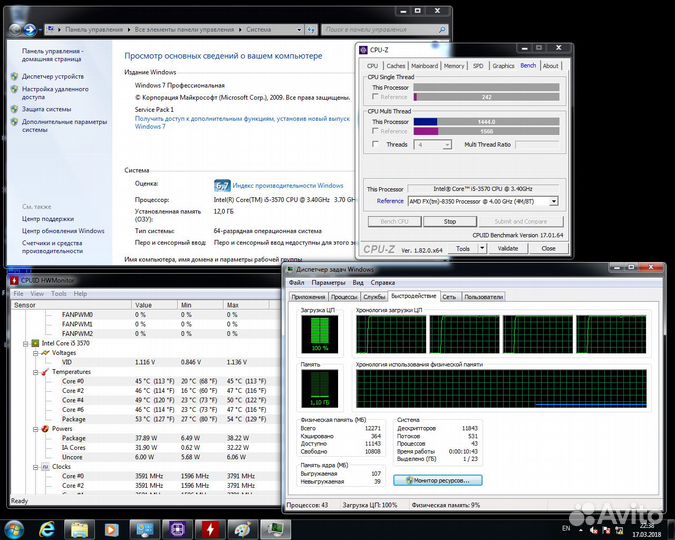Select the IA Cores power row

[x=145, y=447]
